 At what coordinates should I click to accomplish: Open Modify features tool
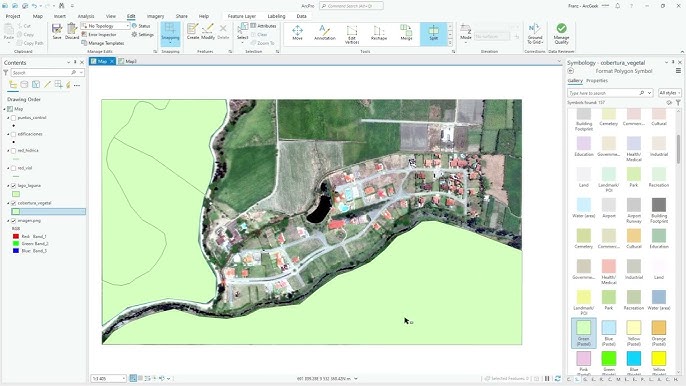[x=208, y=32]
